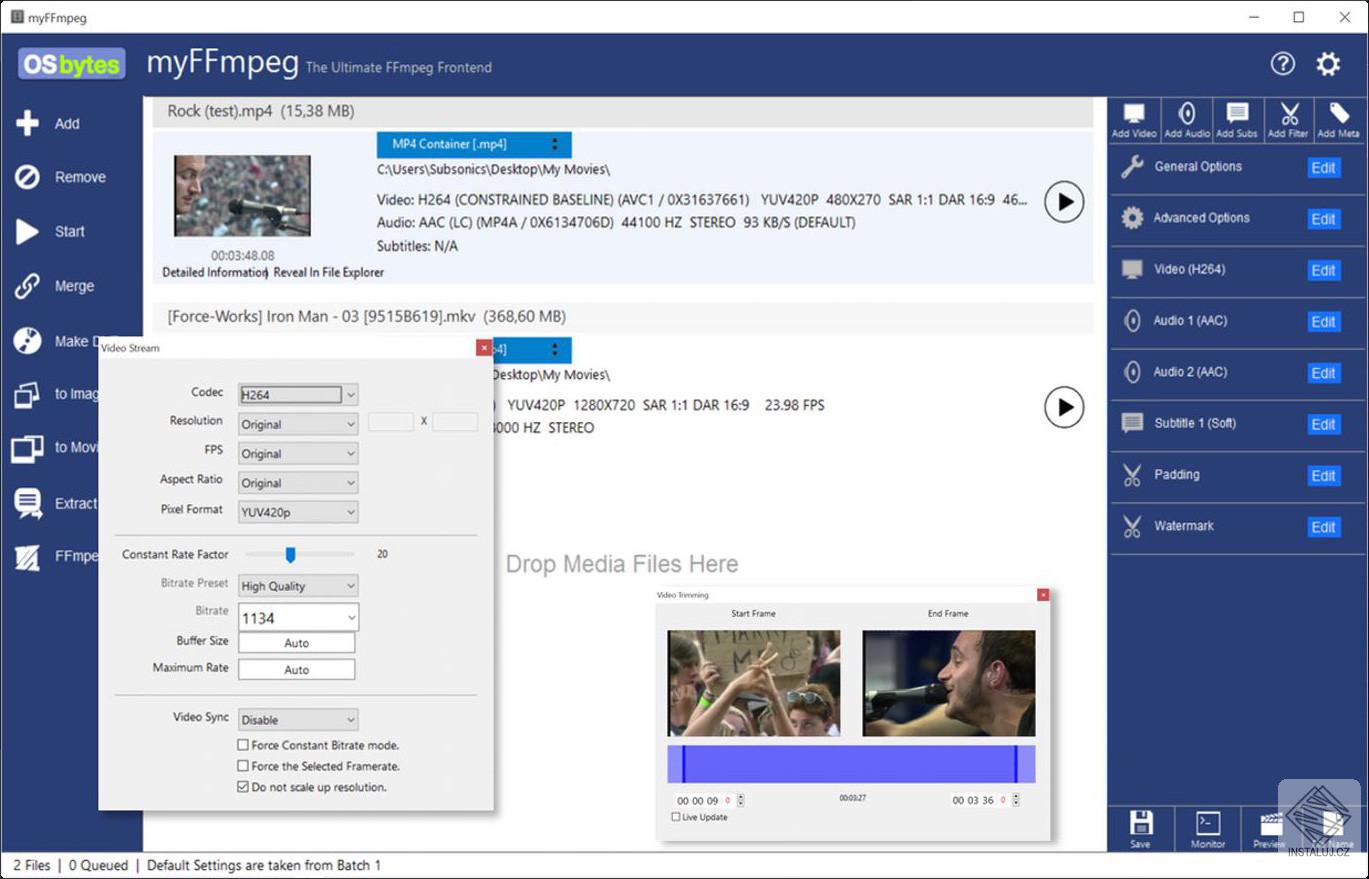Enable Force Constant Bitrate mode
The width and height of the screenshot is (1369, 879).
point(242,744)
